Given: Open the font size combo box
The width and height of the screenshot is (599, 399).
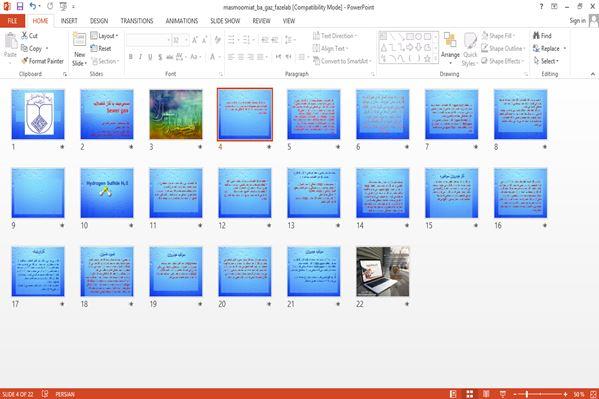Looking at the screenshot, I should (x=180, y=40).
